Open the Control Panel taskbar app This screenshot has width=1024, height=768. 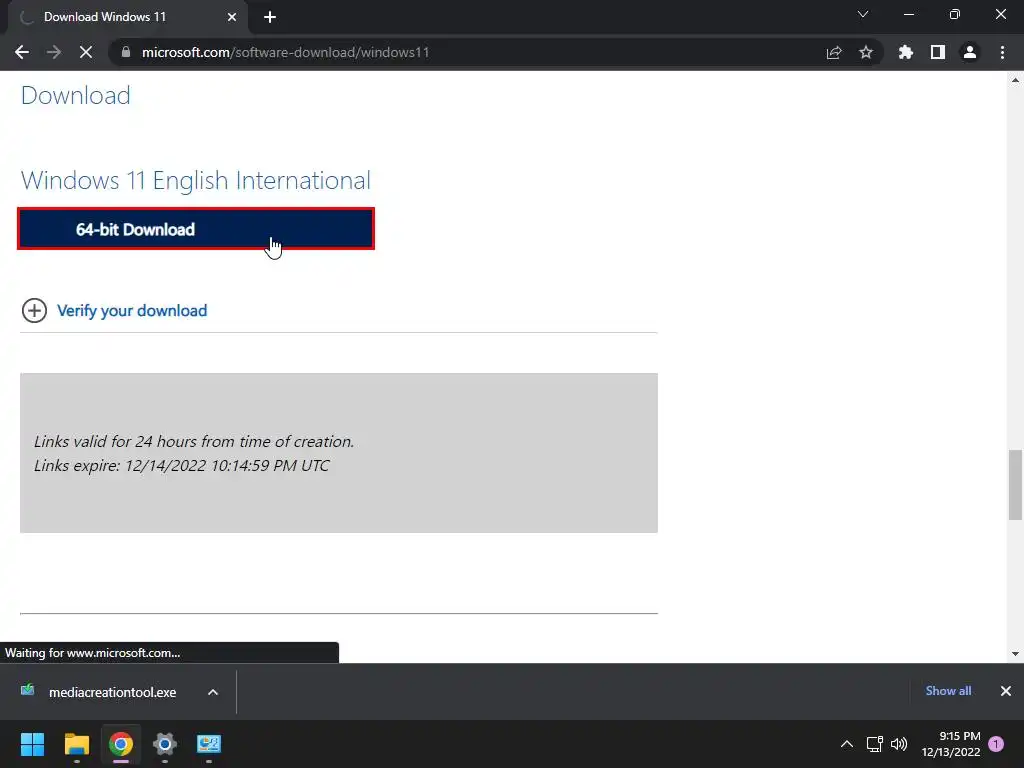click(209, 744)
